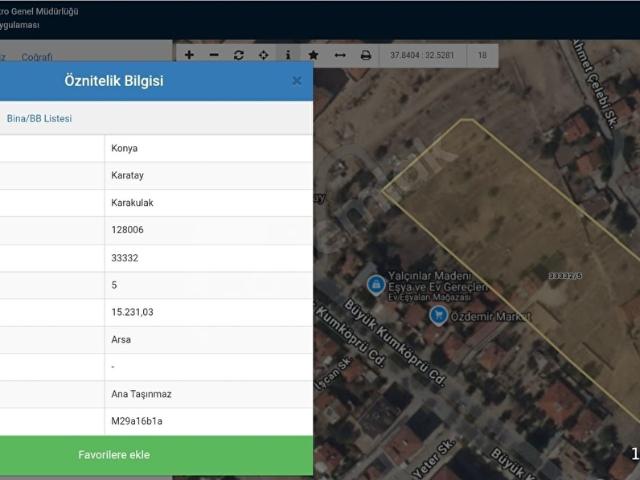Open the Coğrafi tab behind the dialog
Screen dimensions: 640x480
37,57
